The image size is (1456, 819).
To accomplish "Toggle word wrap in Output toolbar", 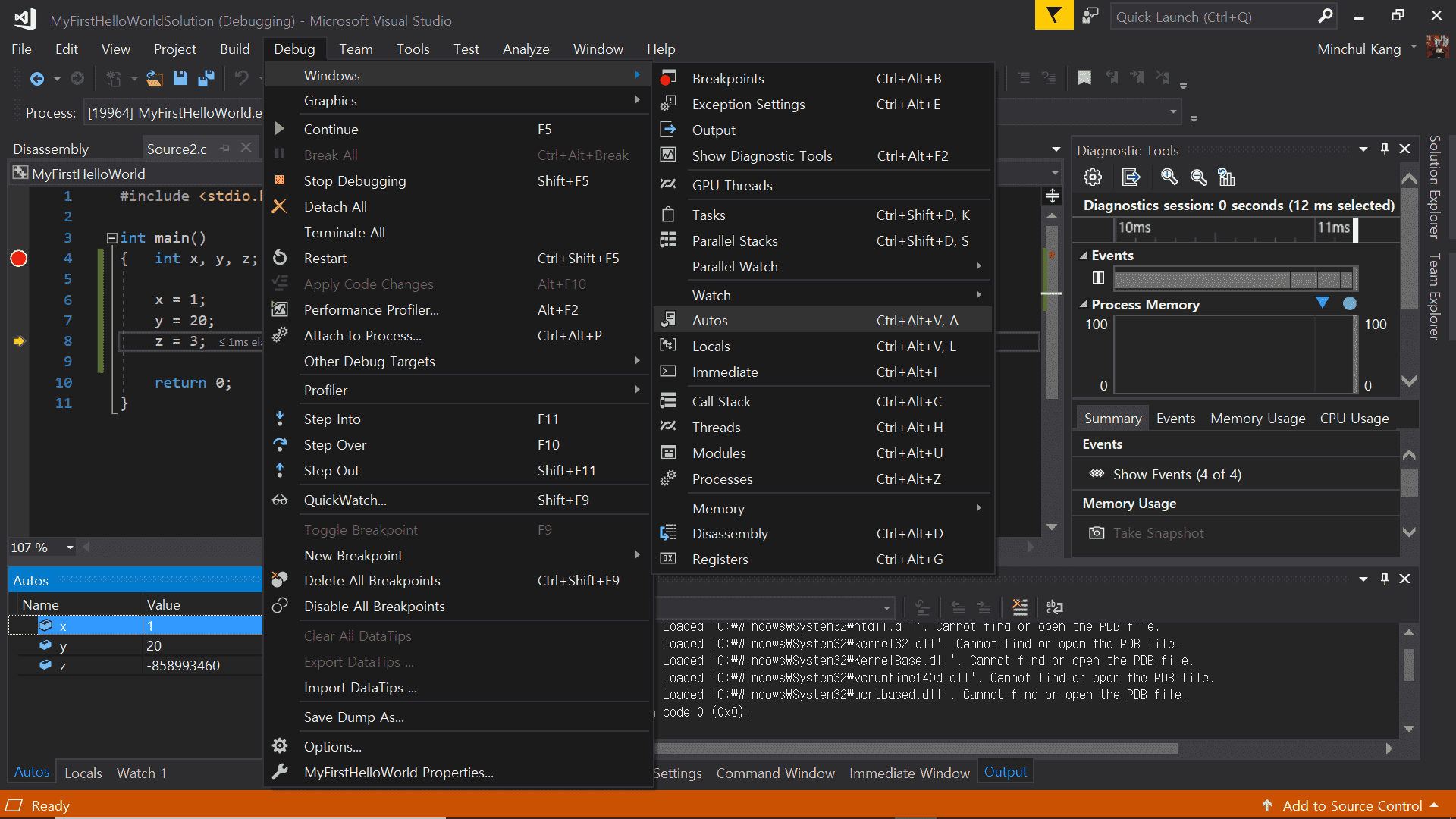I will (x=1055, y=607).
